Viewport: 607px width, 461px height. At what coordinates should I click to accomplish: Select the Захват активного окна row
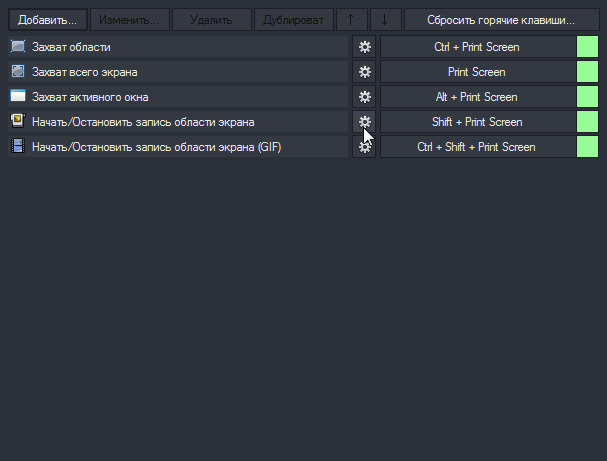(178, 97)
